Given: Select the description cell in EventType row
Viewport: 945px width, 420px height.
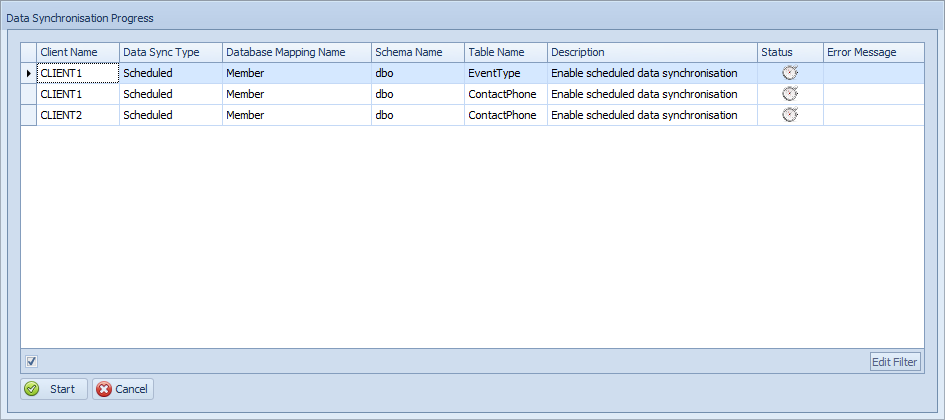Looking at the screenshot, I should (x=652, y=74).
